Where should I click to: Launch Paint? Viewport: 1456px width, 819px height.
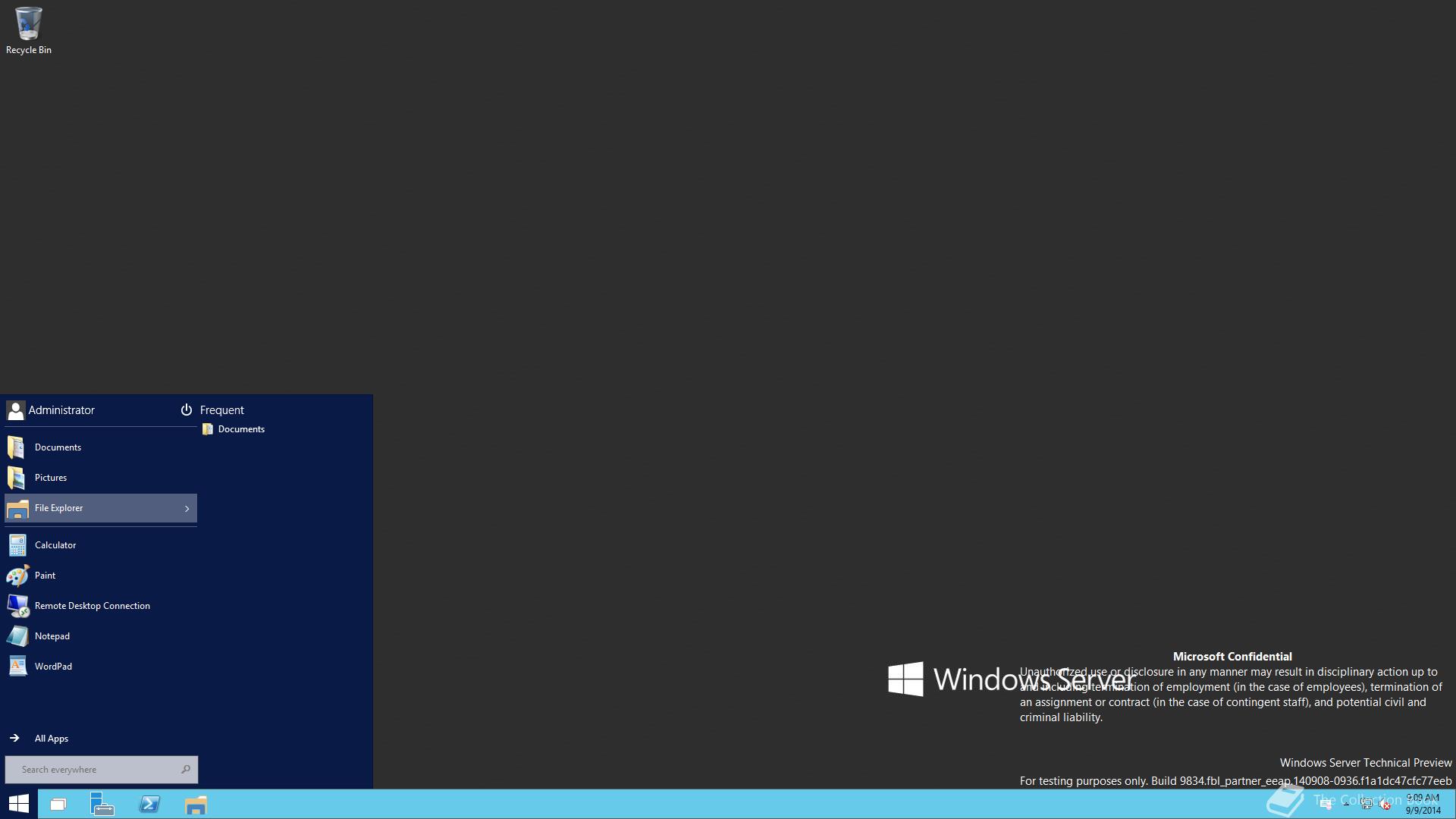(101, 576)
